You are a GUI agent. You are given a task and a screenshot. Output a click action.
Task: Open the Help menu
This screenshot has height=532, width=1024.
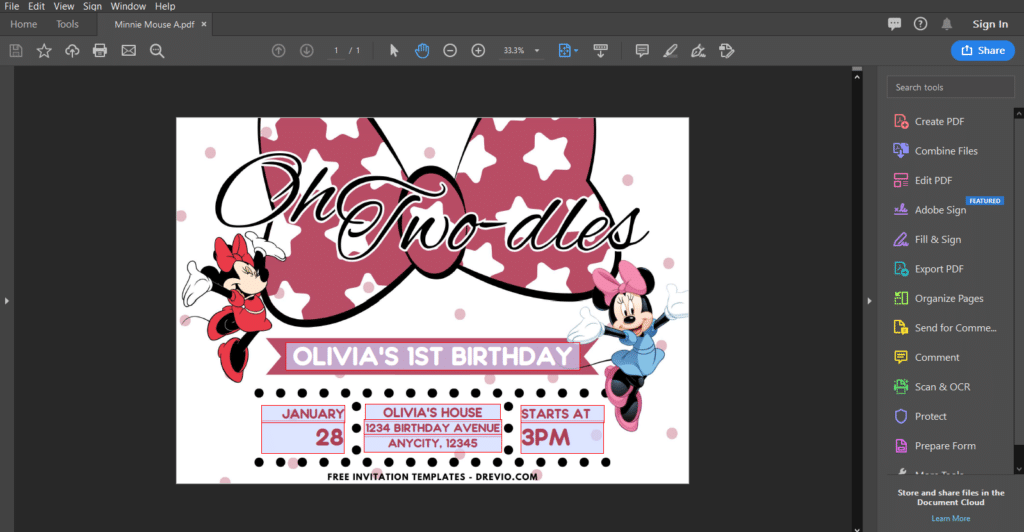tap(165, 6)
